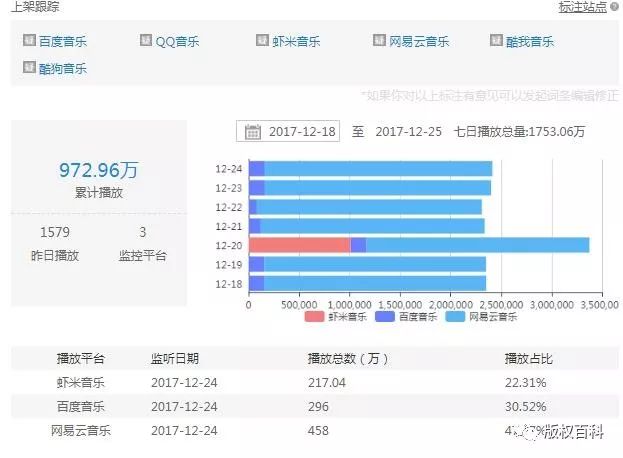The image size is (623, 458).
Task: Click the icon beside 虾米音乐 link
Action: click(x=262, y=40)
